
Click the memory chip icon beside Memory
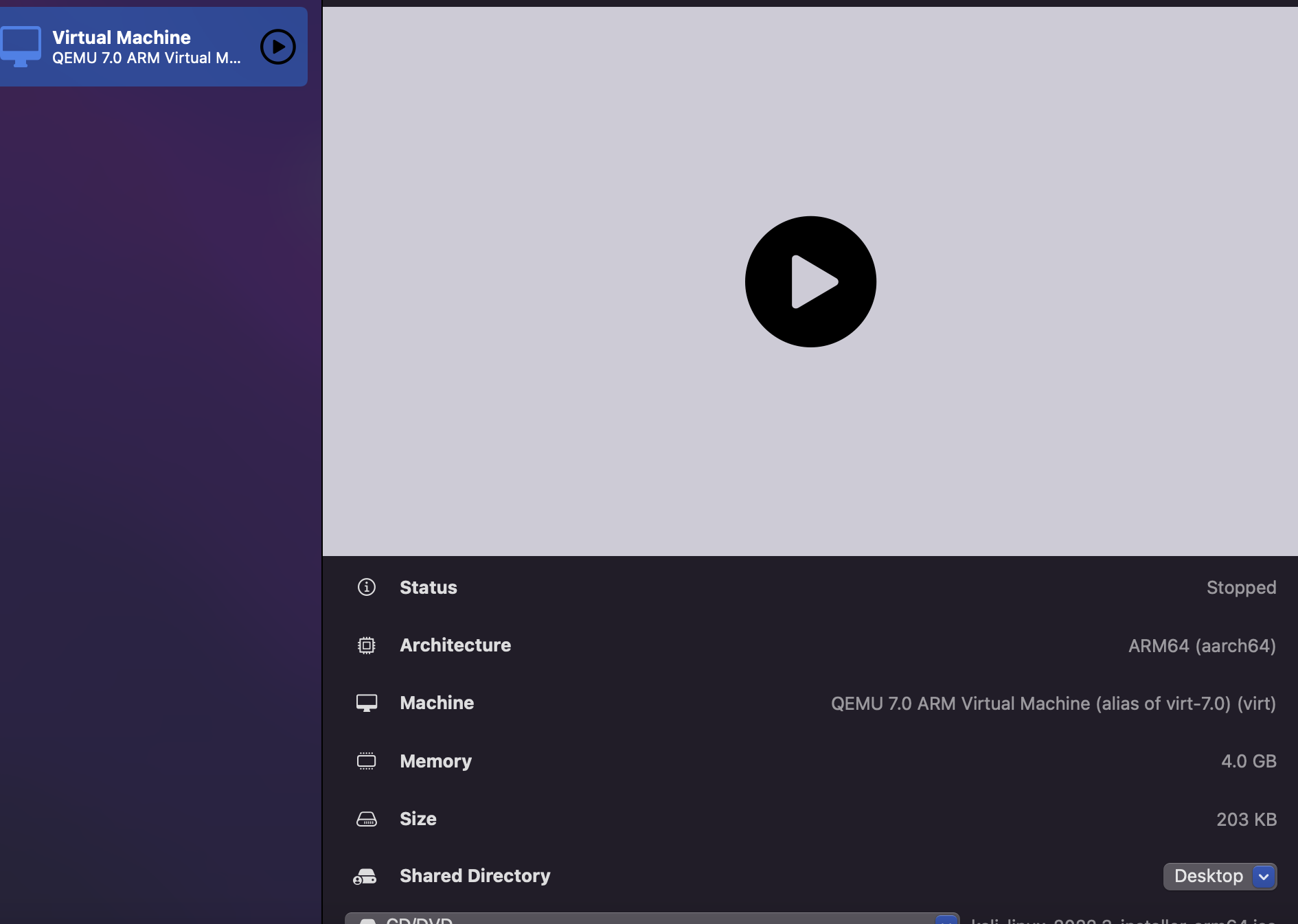[x=367, y=761]
